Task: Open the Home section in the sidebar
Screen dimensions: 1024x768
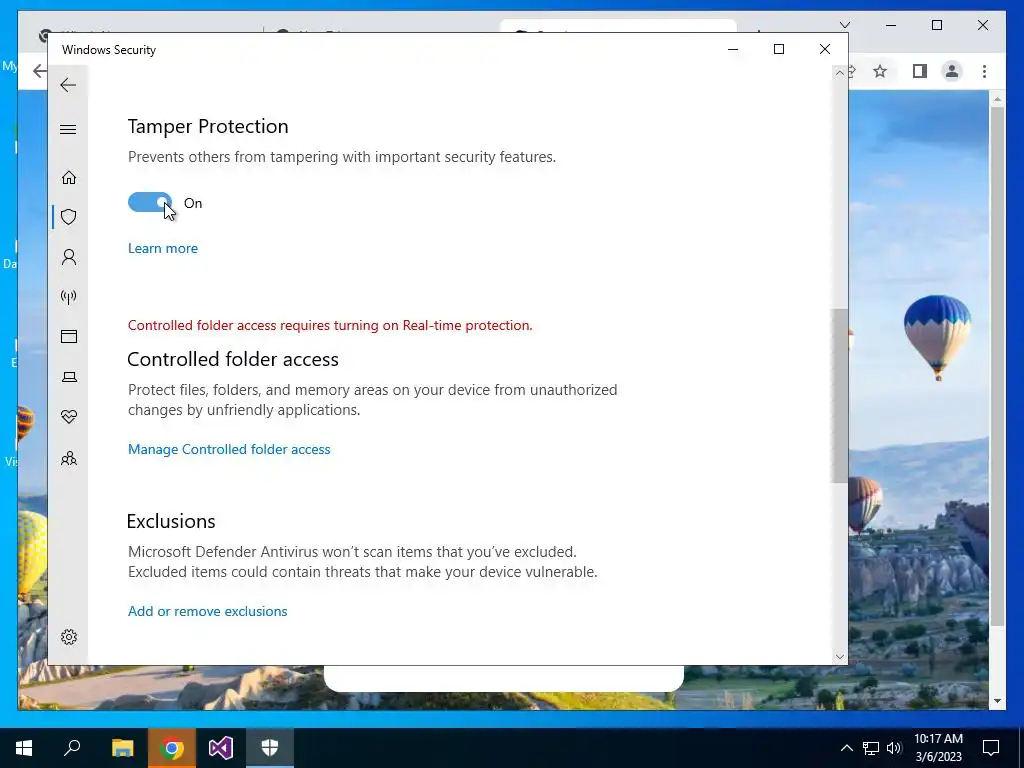Action: pyautogui.click(x=69, y=178)
